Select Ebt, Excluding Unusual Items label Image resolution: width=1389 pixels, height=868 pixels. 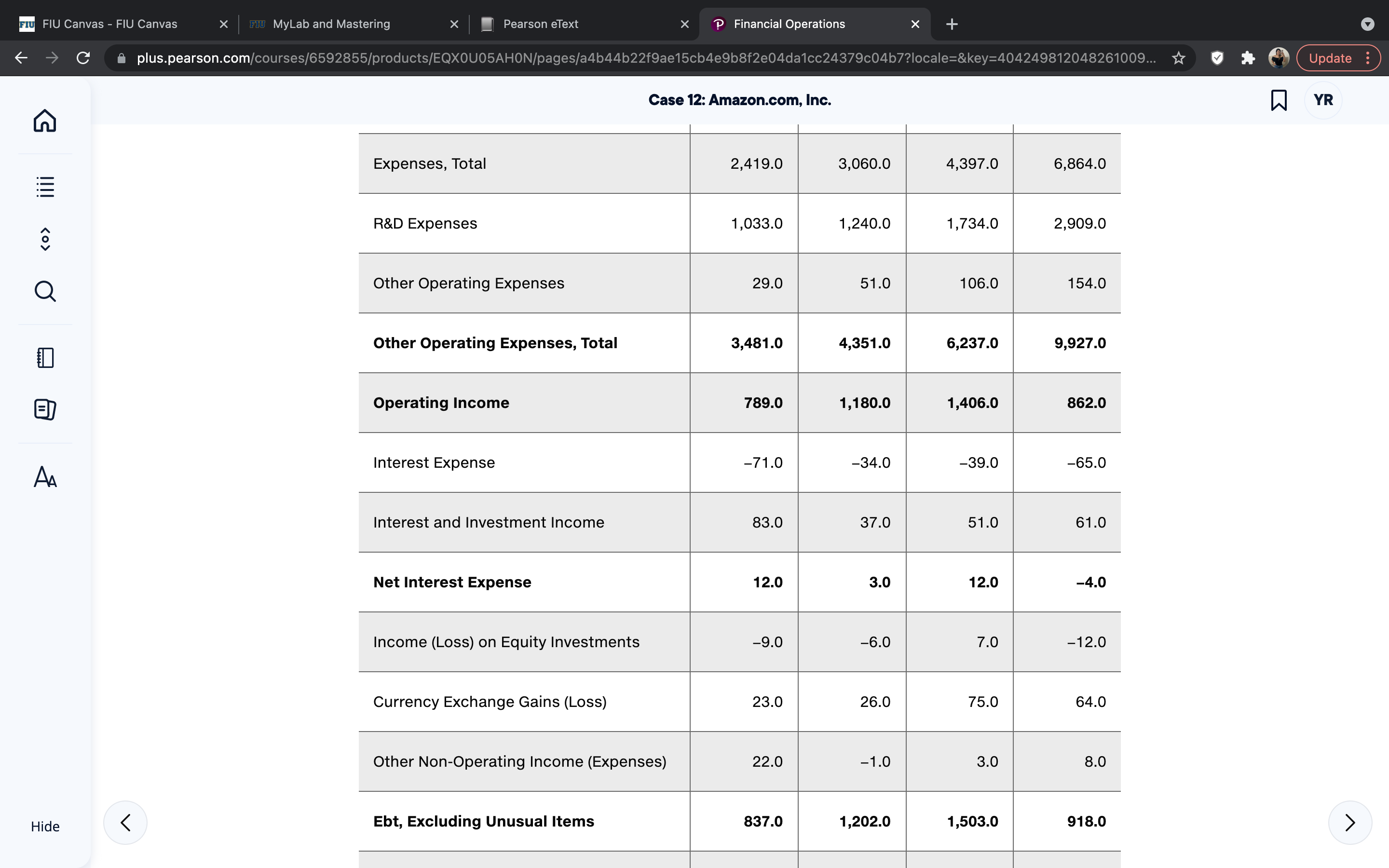point(483,821)
